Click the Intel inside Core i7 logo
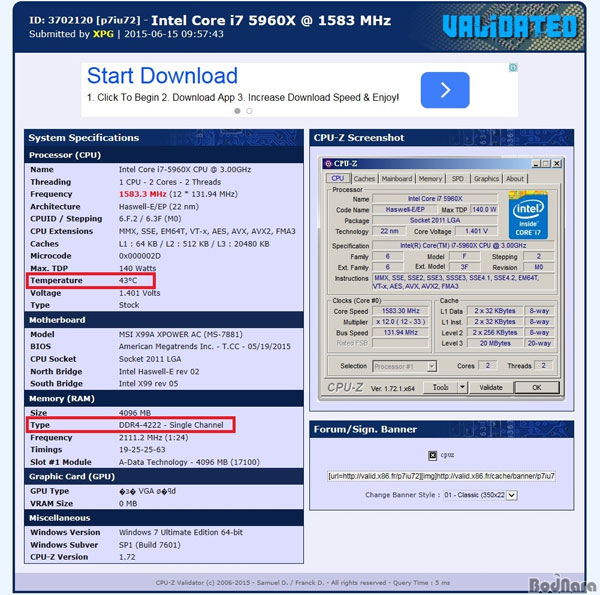 tap(528, 215)
